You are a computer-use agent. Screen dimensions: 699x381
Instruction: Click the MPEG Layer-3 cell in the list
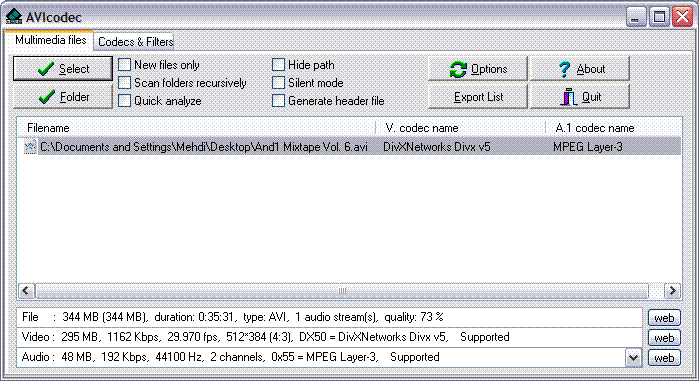click(x=588, y=147)
